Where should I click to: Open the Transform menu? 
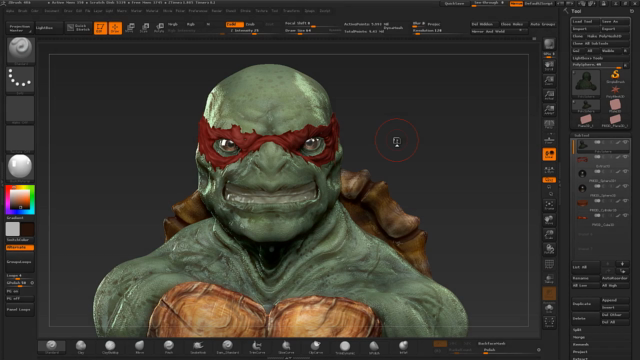(291, 11)
